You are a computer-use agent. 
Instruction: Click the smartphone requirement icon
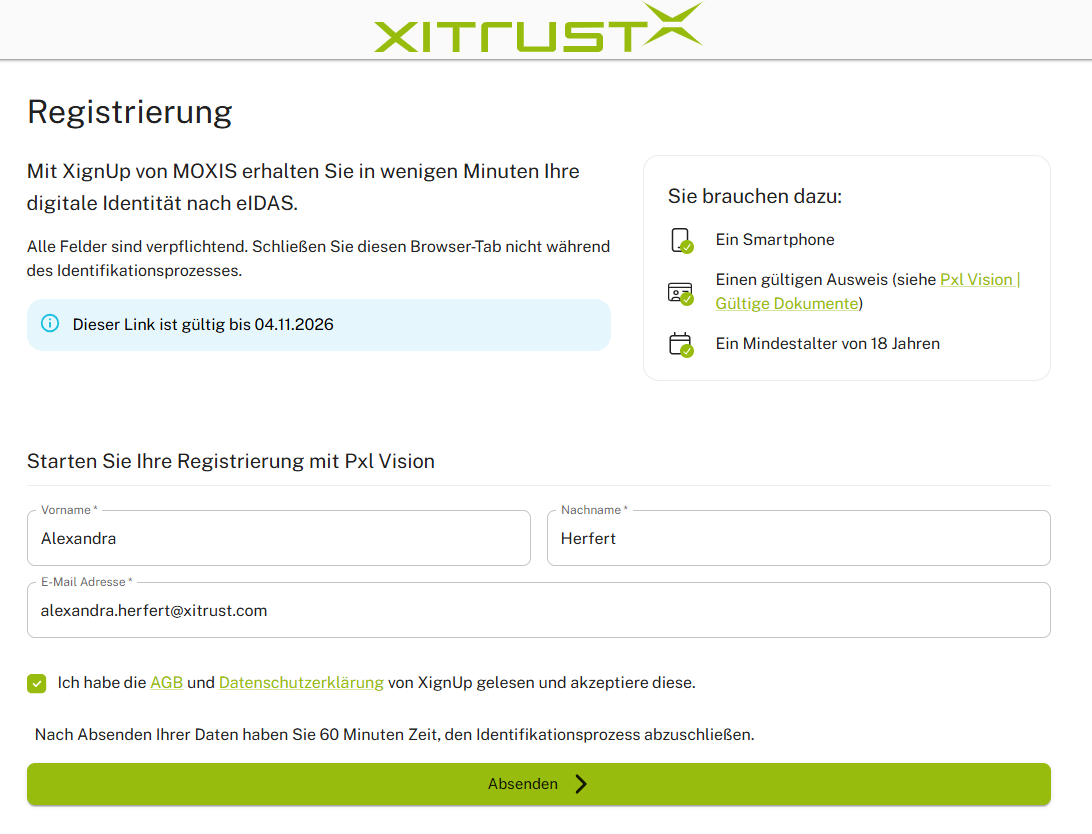[681, 240]
